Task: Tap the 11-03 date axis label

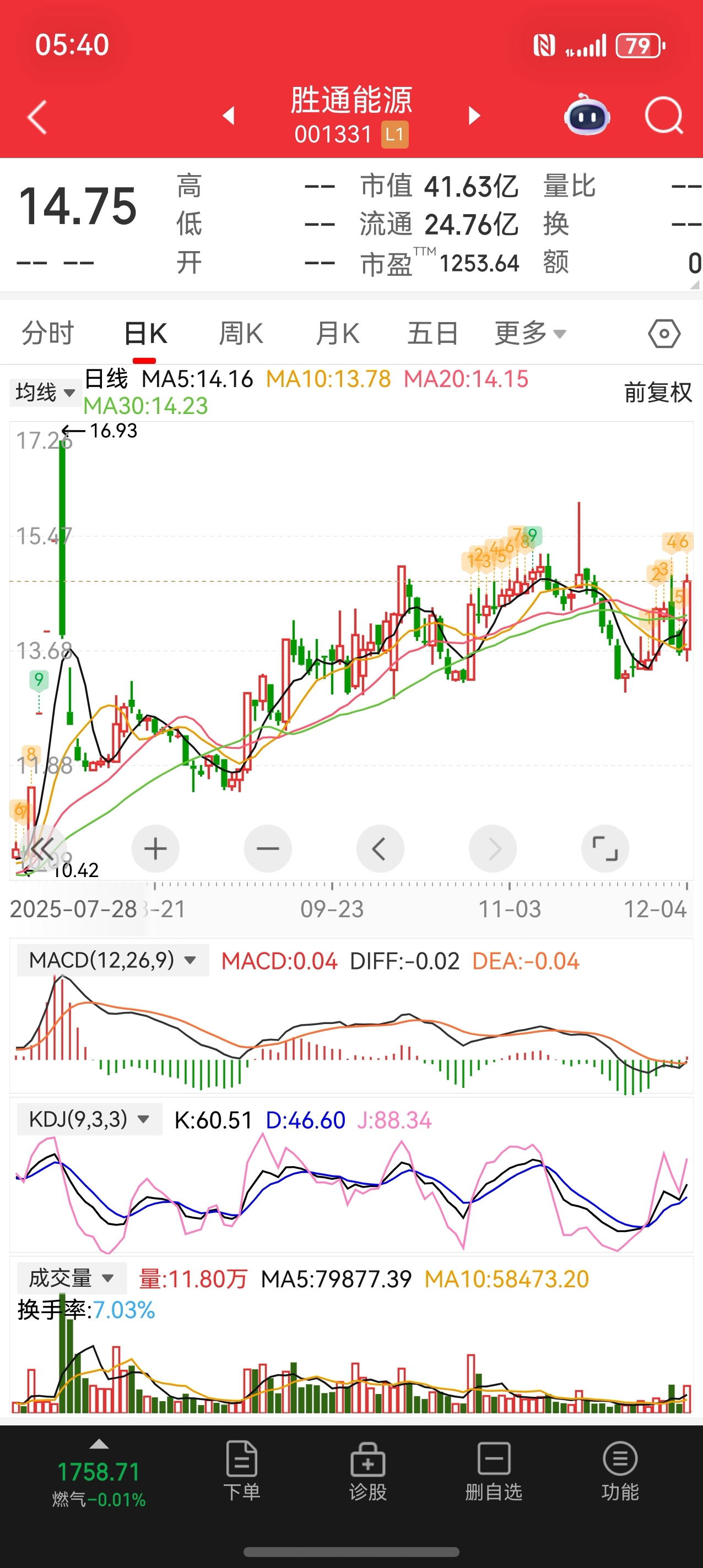Action: pyautogui.click(x=510, y=910)
